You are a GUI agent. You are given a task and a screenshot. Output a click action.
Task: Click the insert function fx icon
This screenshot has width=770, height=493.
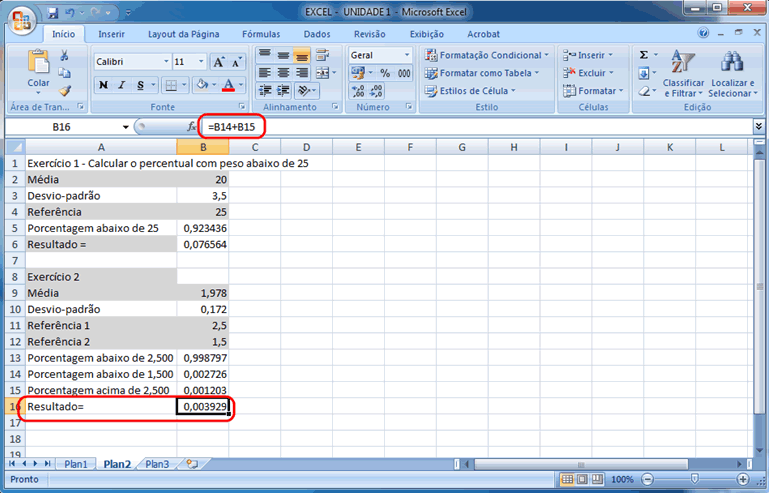tap(192, 127)
